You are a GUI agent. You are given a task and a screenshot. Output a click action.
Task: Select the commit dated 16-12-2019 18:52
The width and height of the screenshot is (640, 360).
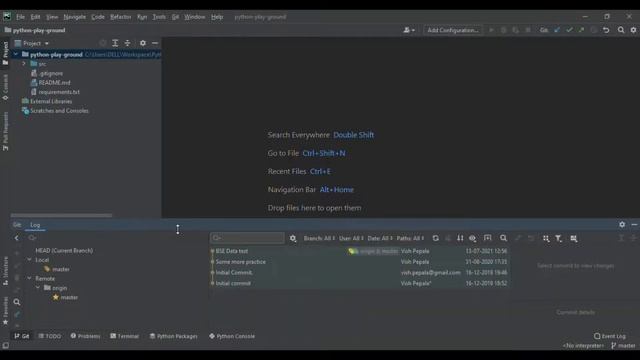359,283
